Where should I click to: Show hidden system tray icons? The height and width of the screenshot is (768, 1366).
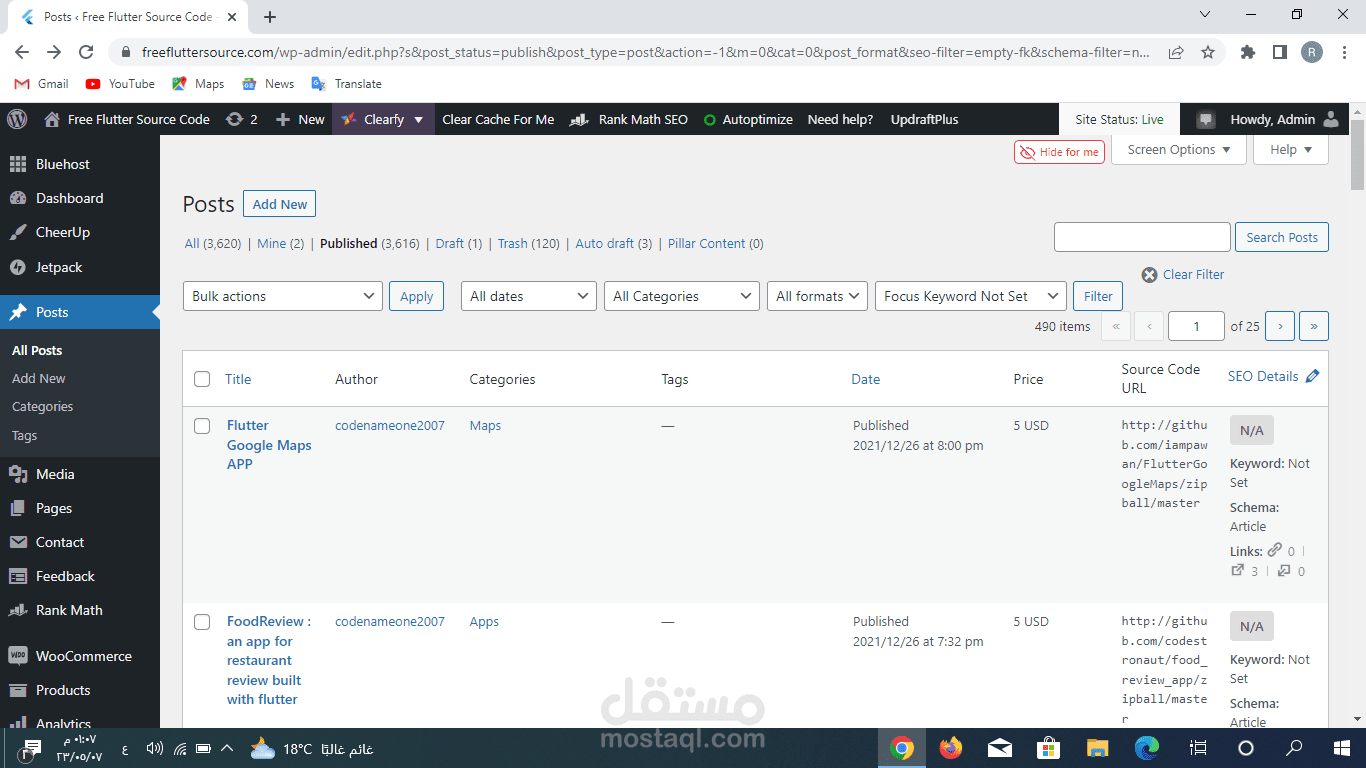[x=227, y=748]
